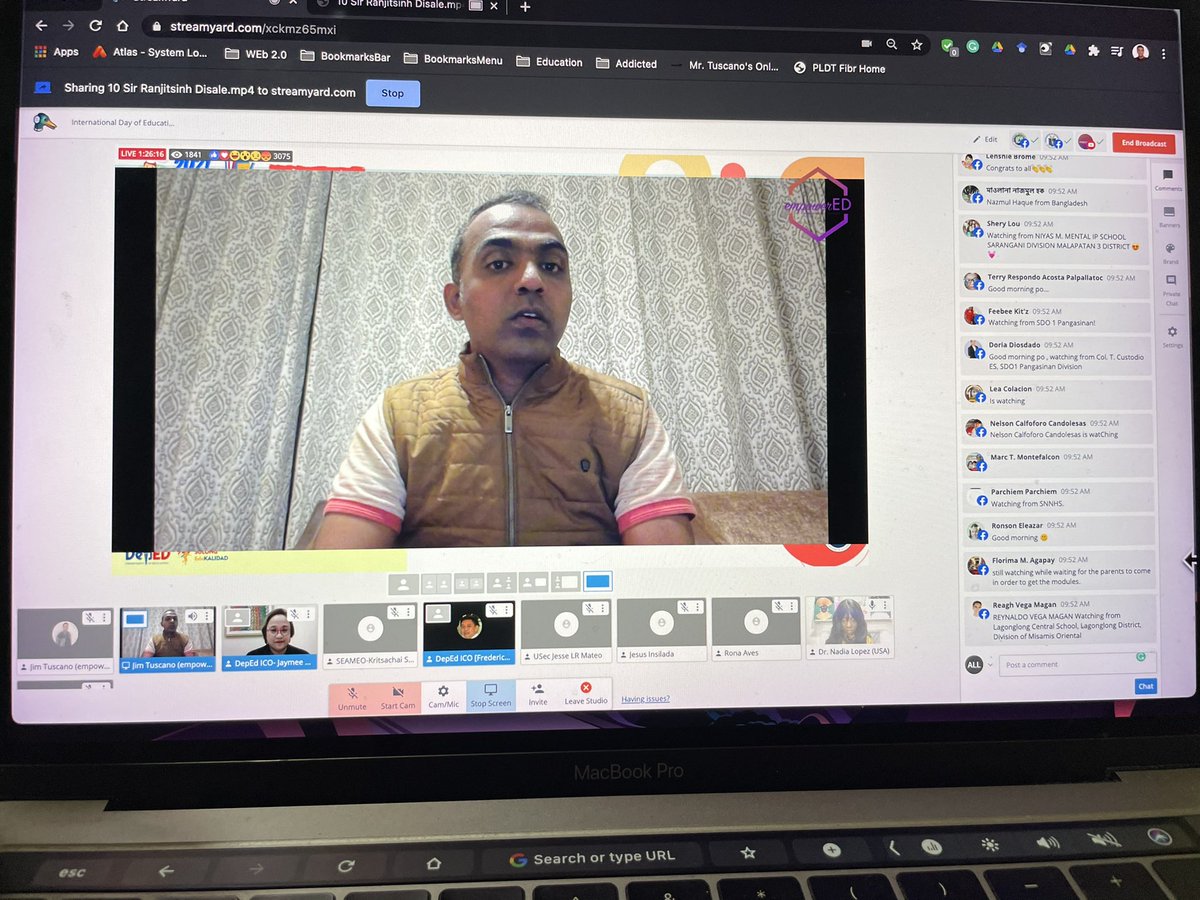The width and height of the screenshot is (1200, 900).
Task: Open the Brand panel icon
Action: [x=1170, y=249]
